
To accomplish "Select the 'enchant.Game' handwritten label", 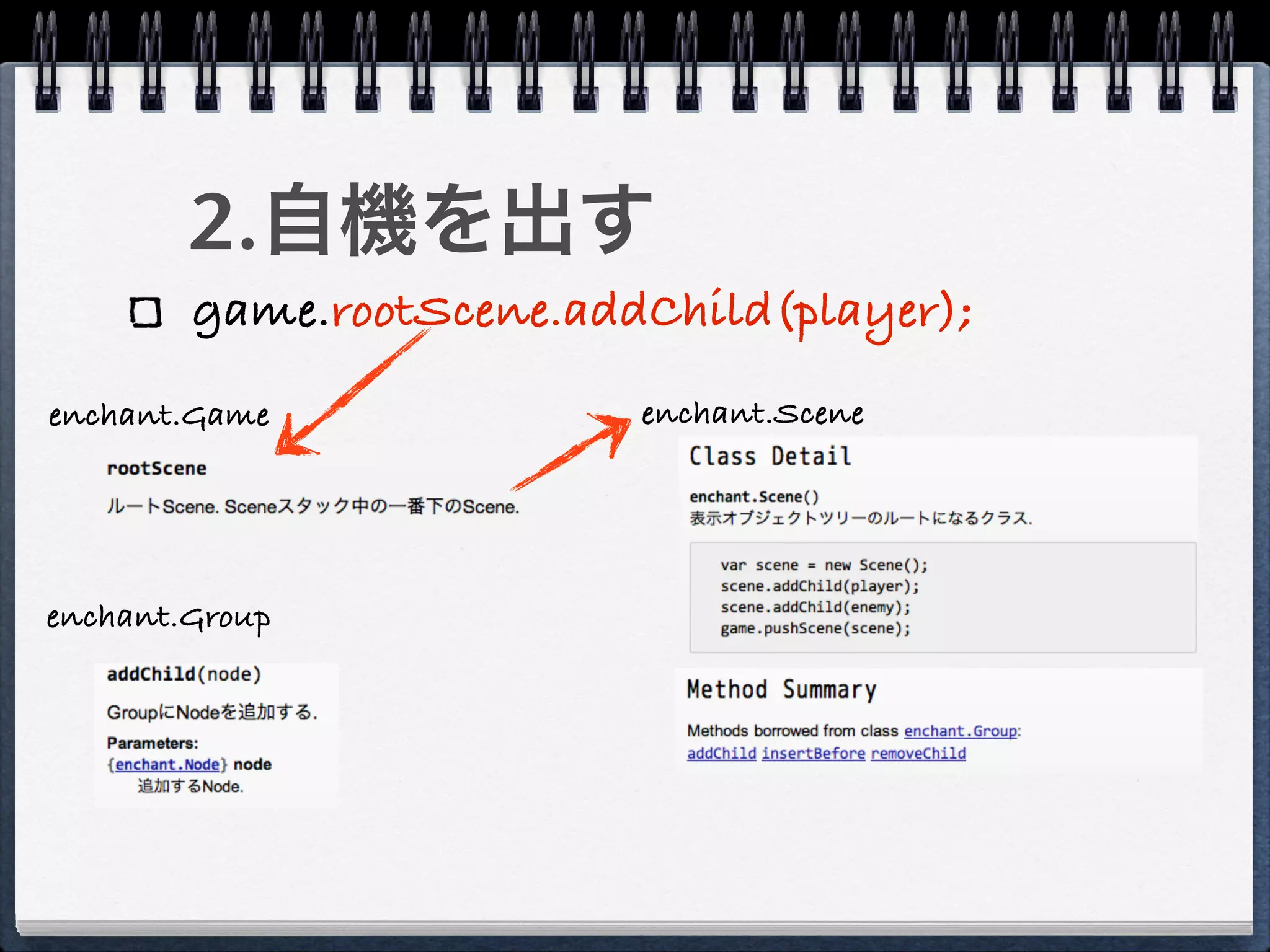I will coord(159,416).
